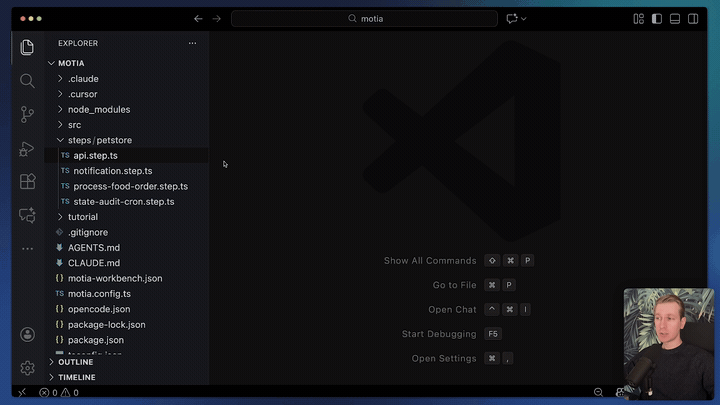Viewport: 720px width, 405px height.
Task: Expand the TIMELINE section
Action: 76,377
